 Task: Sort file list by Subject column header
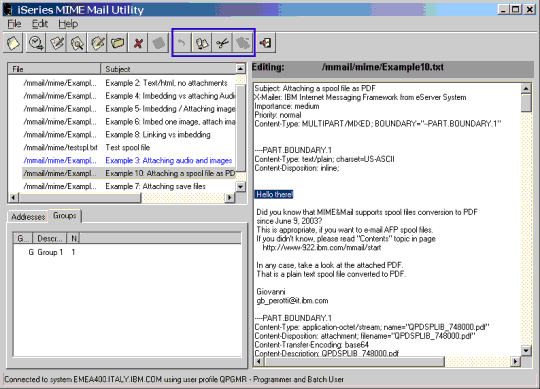tap(168, 69)
